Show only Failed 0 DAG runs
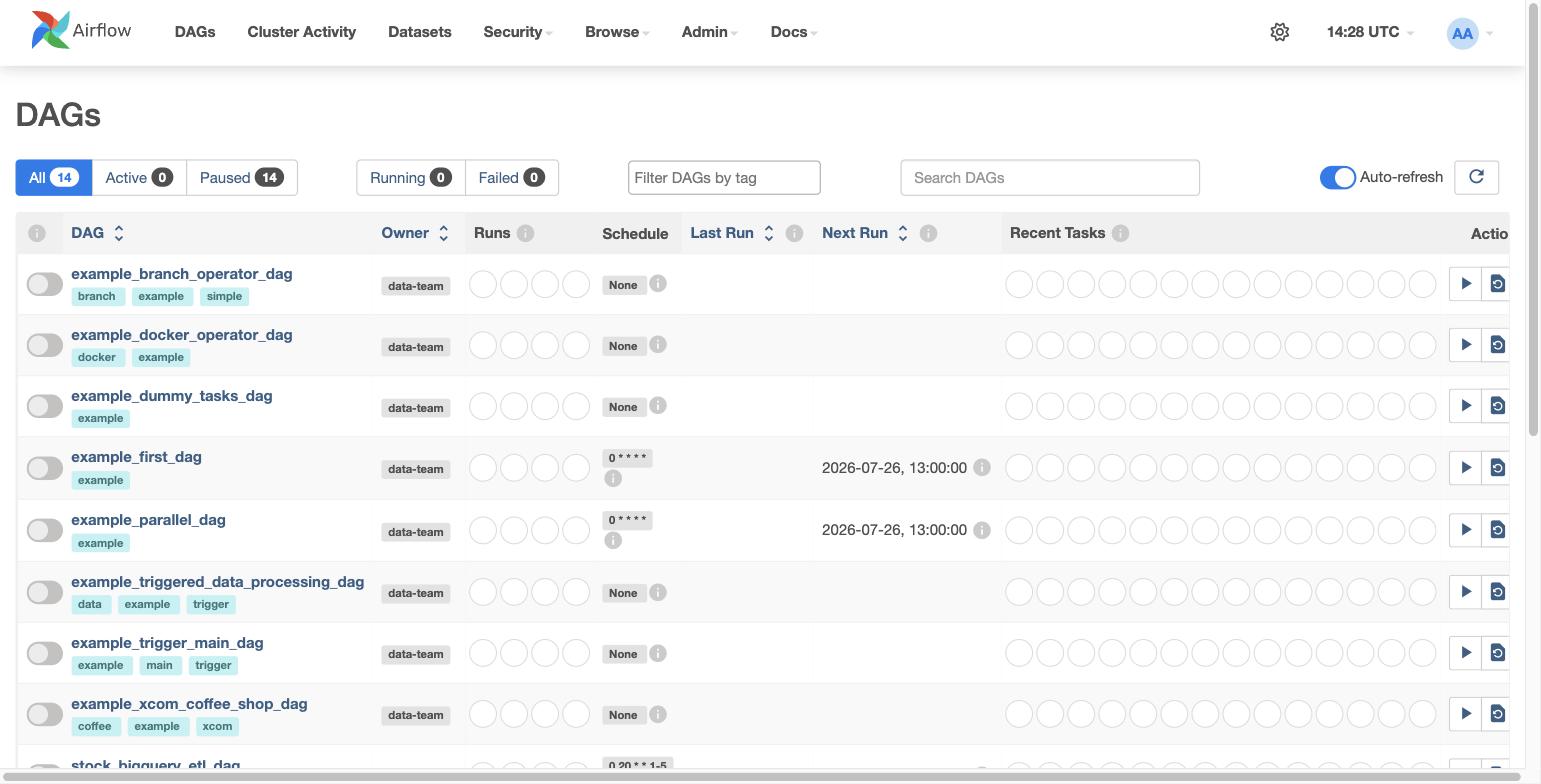Image resolution: width=1541 pixels, height=784 pixels. tap(511, 177)
